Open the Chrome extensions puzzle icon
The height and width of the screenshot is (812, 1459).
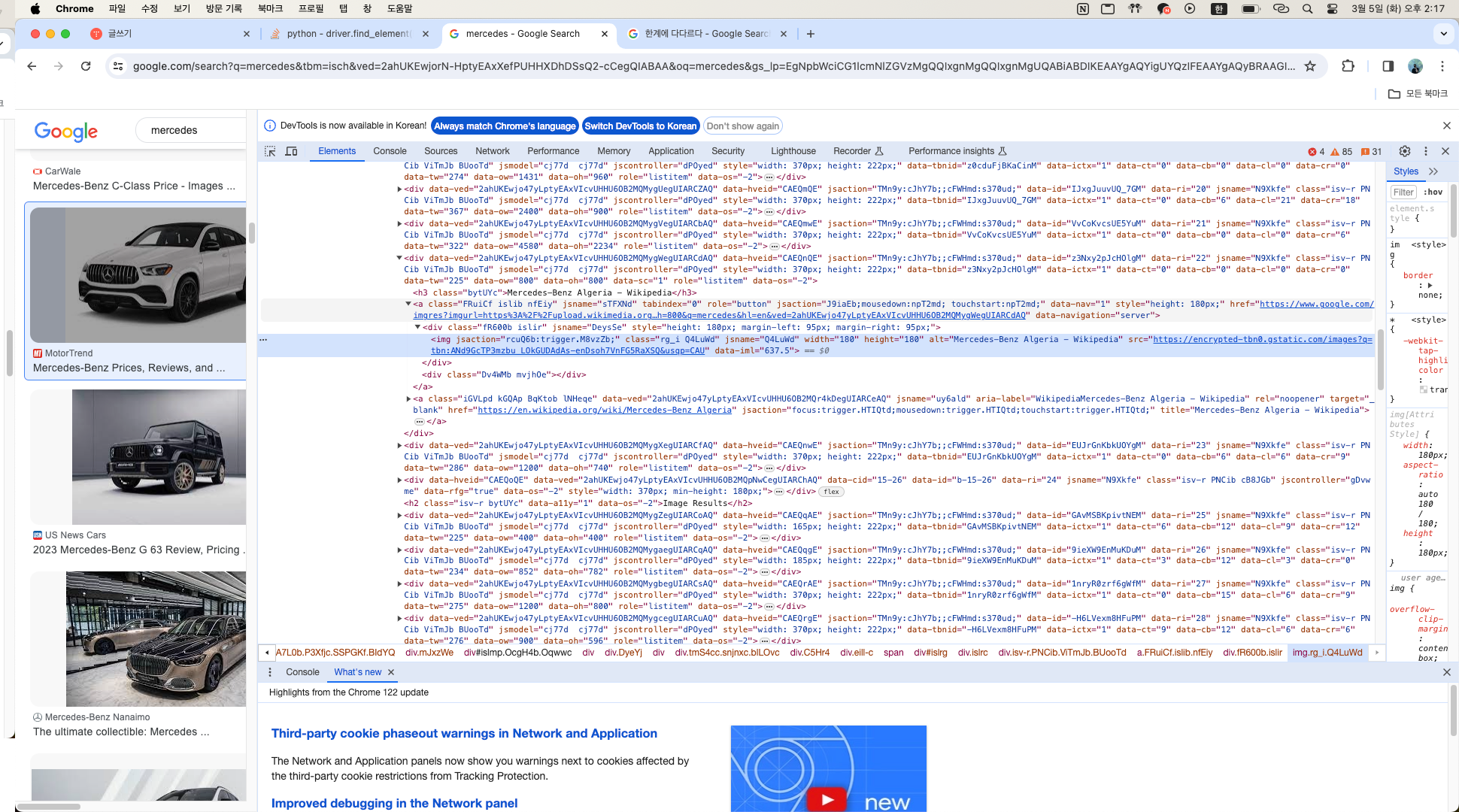pos(1348,66)
